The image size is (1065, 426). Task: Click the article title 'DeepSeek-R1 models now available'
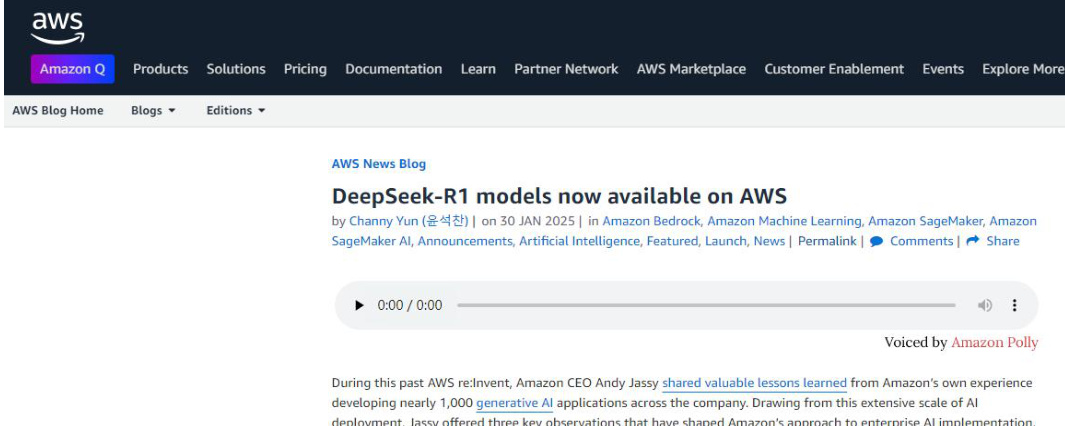click(559, 196)
